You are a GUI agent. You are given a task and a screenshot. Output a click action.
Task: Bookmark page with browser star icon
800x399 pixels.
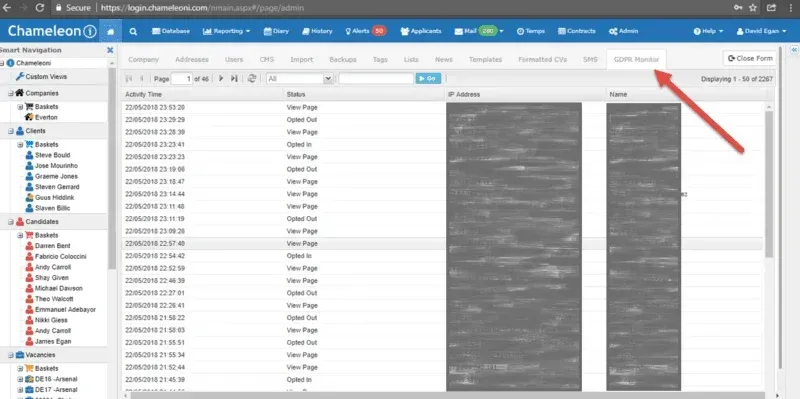point(753,8)
